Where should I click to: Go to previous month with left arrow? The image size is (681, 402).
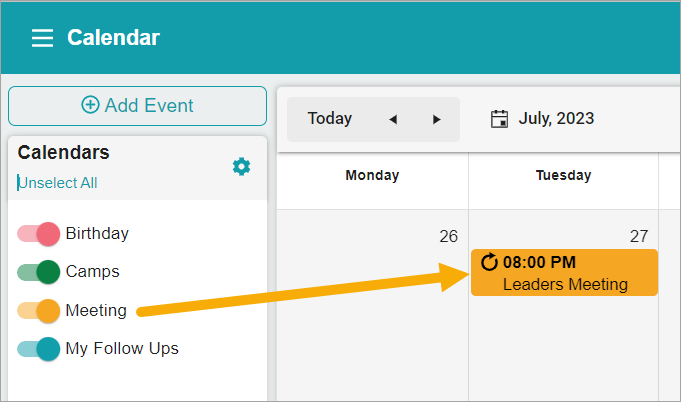[393, 119]
